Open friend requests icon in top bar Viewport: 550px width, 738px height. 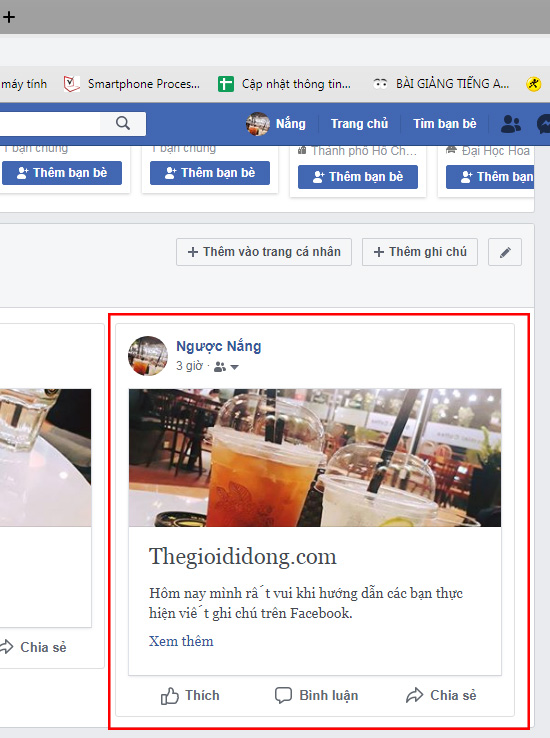click(x=510, y=124)
